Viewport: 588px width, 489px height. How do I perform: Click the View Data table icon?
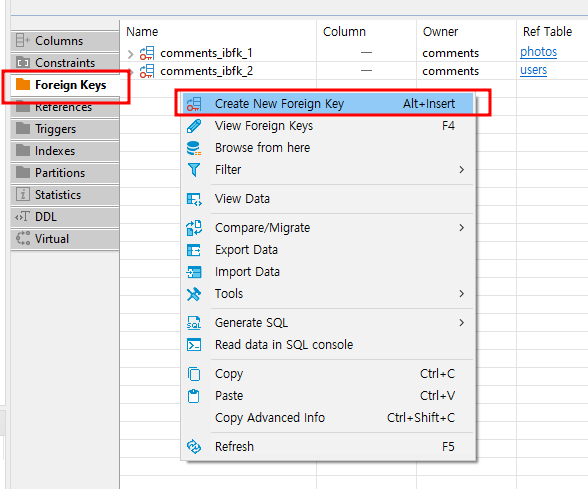tap(194, 199)
